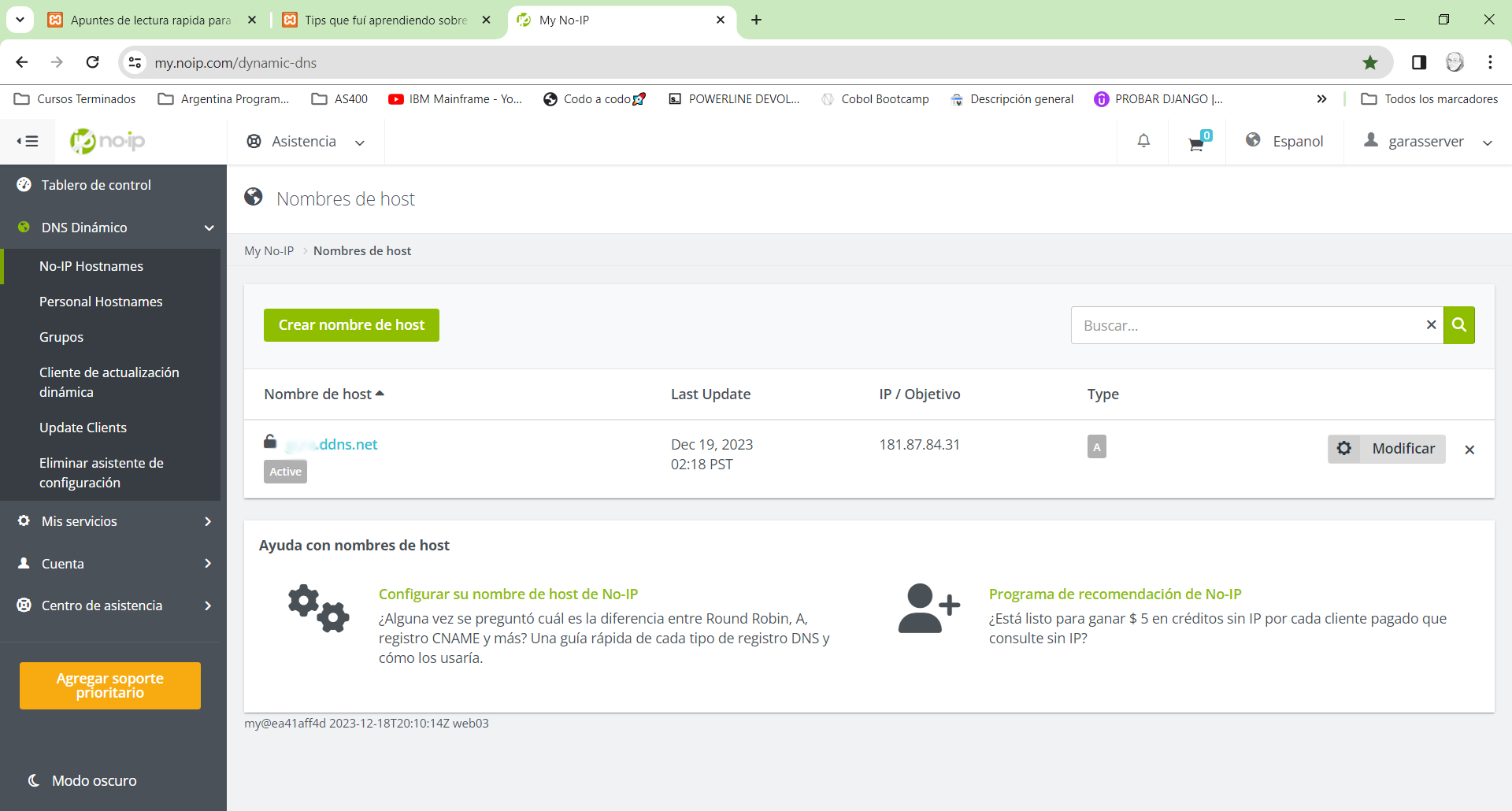Select Personal Hostnames menu item
This screenshot has height=811, width=1512.
101,302
